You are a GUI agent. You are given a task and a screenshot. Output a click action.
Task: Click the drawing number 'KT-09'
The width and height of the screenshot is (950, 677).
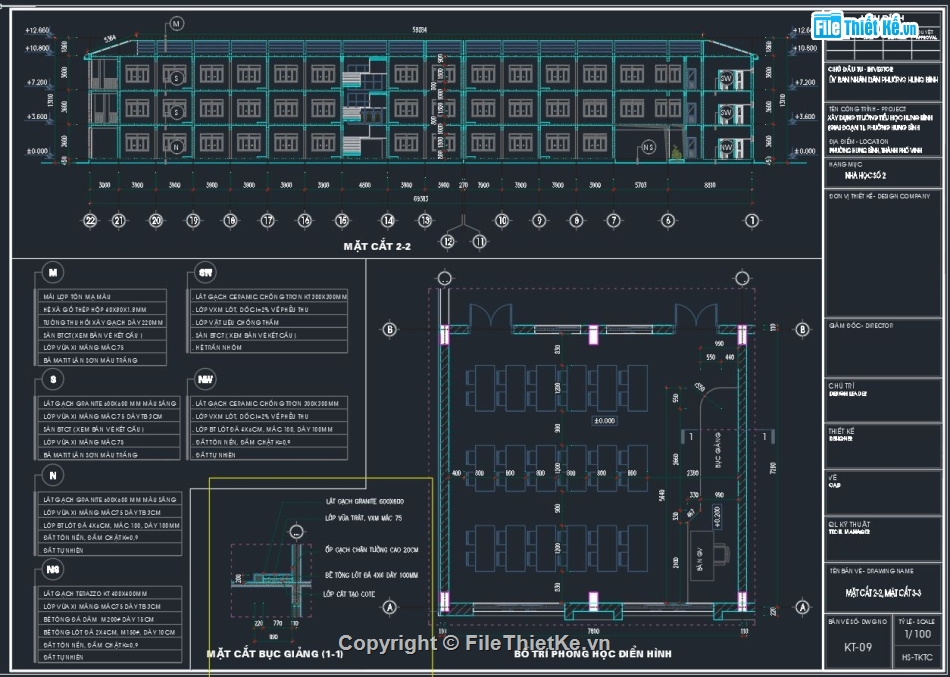tap(857, 647)
